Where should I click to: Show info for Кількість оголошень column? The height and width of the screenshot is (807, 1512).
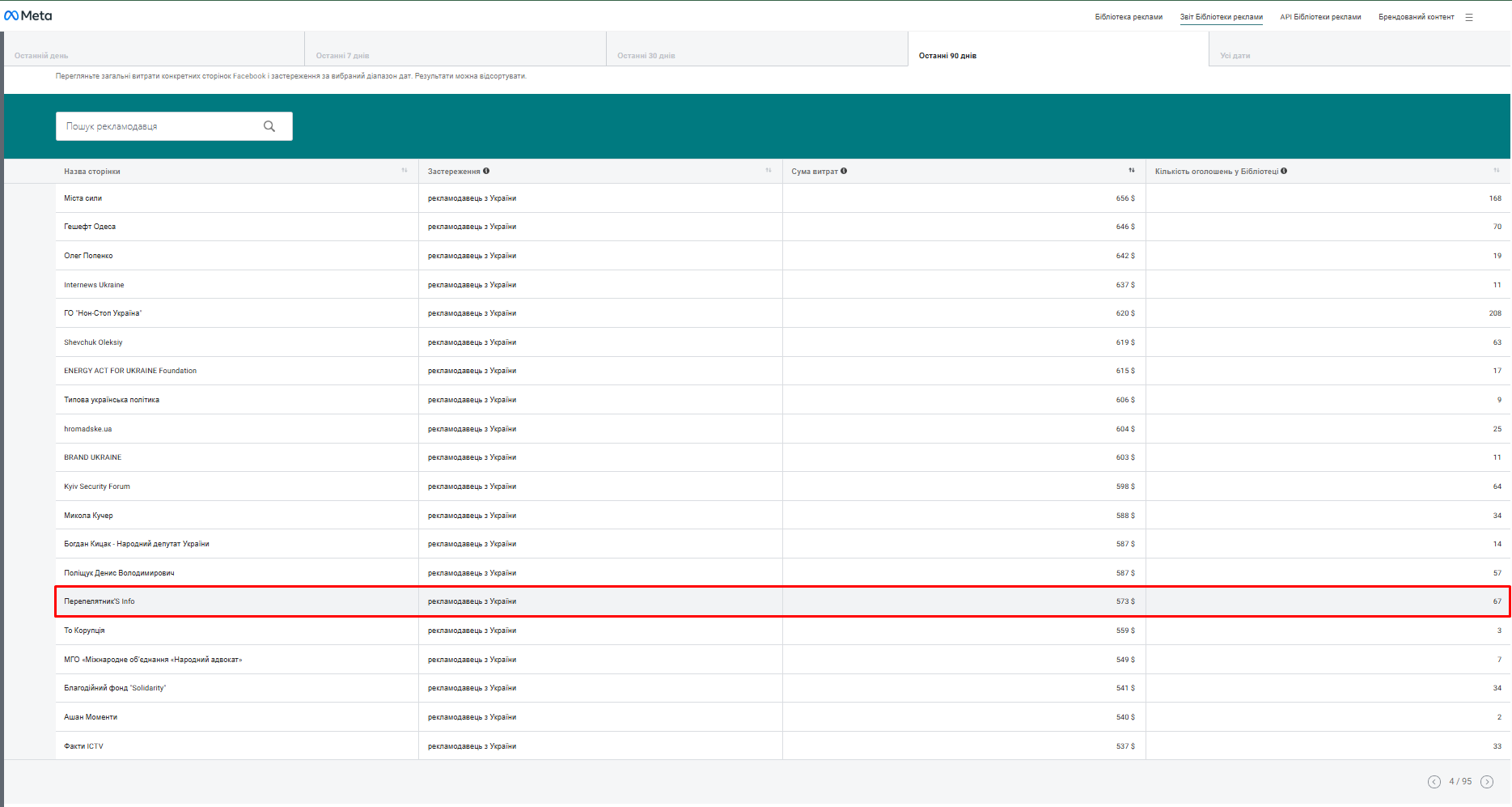(x=1284, y=171)
